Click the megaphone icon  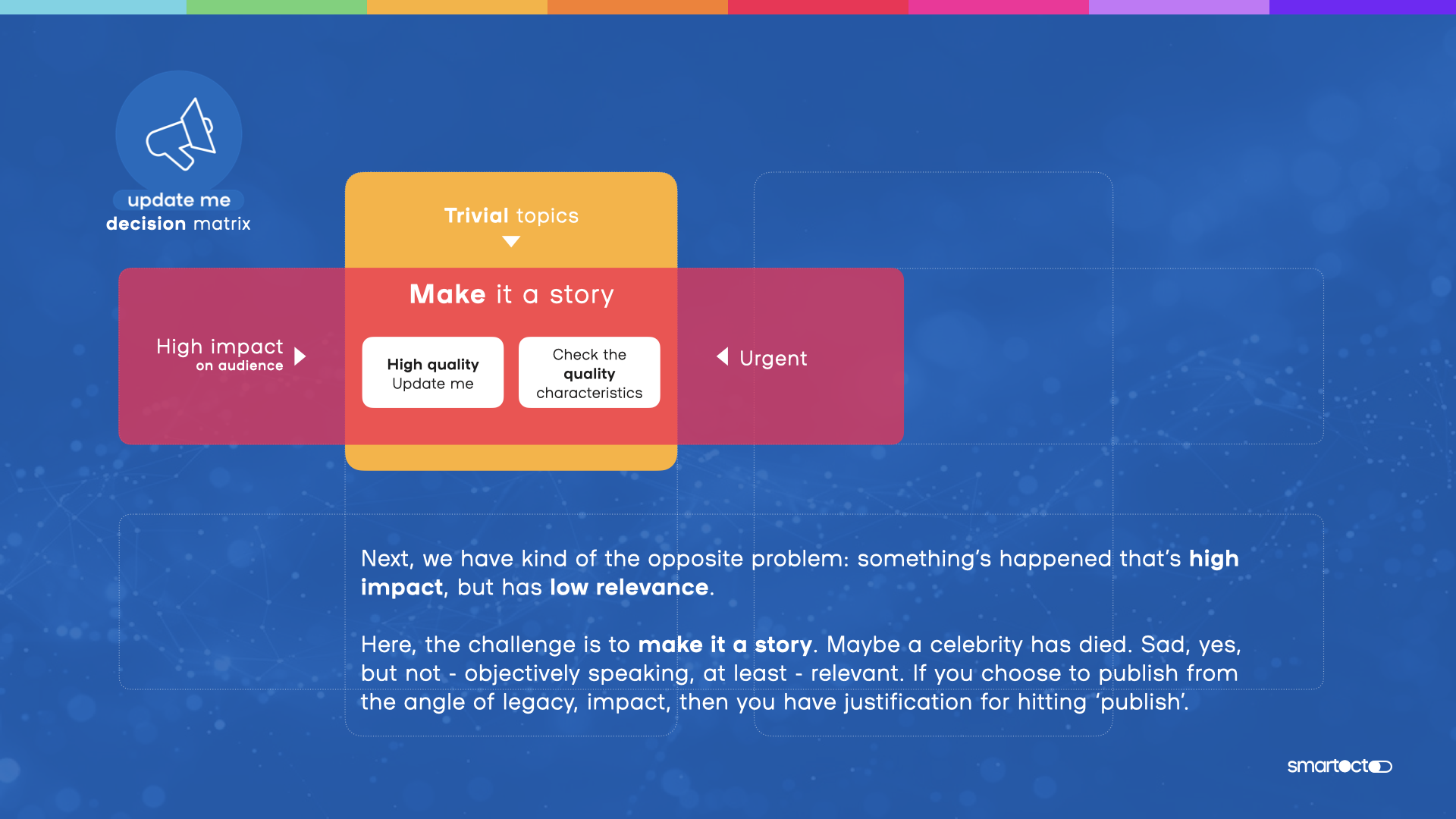[x=180, y=134]
